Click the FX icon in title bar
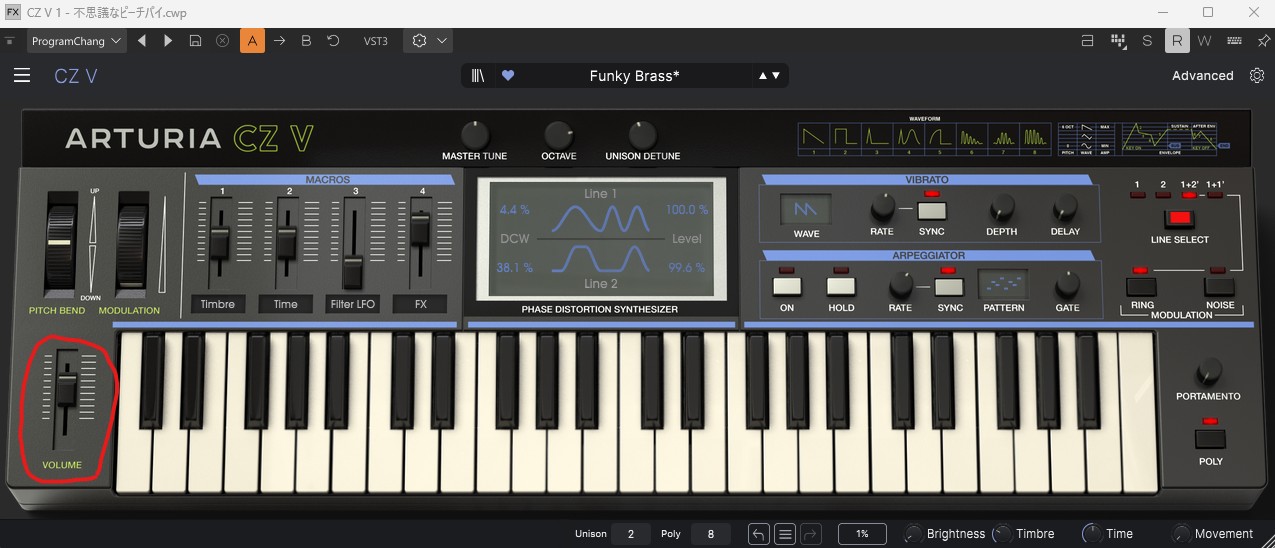 13,12
